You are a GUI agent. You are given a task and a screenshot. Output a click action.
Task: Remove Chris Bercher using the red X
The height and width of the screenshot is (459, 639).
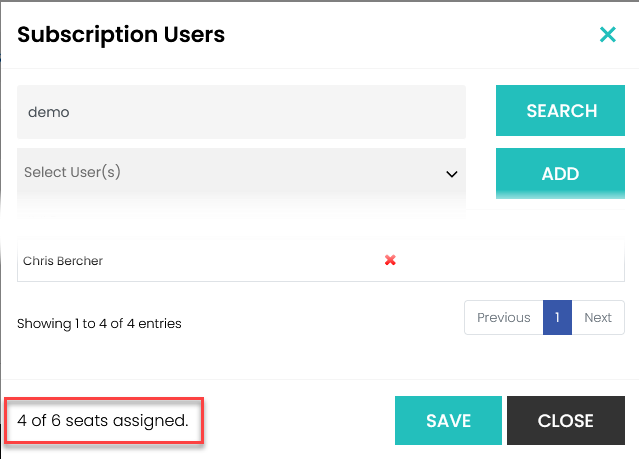(x=390, y=260)
